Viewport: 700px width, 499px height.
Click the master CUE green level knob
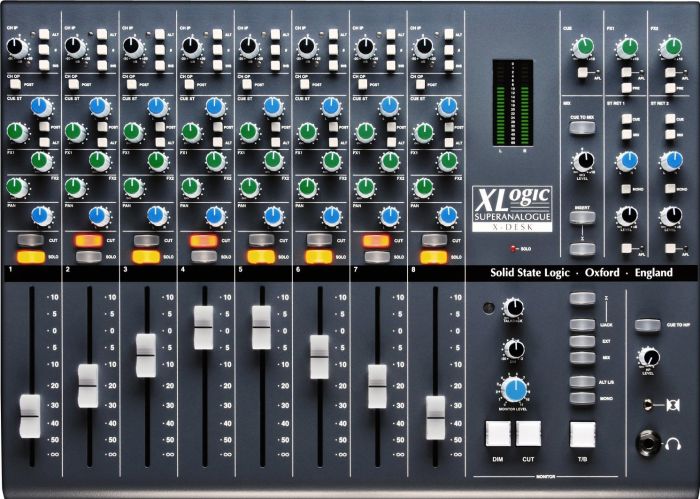[x=583, y=47]
